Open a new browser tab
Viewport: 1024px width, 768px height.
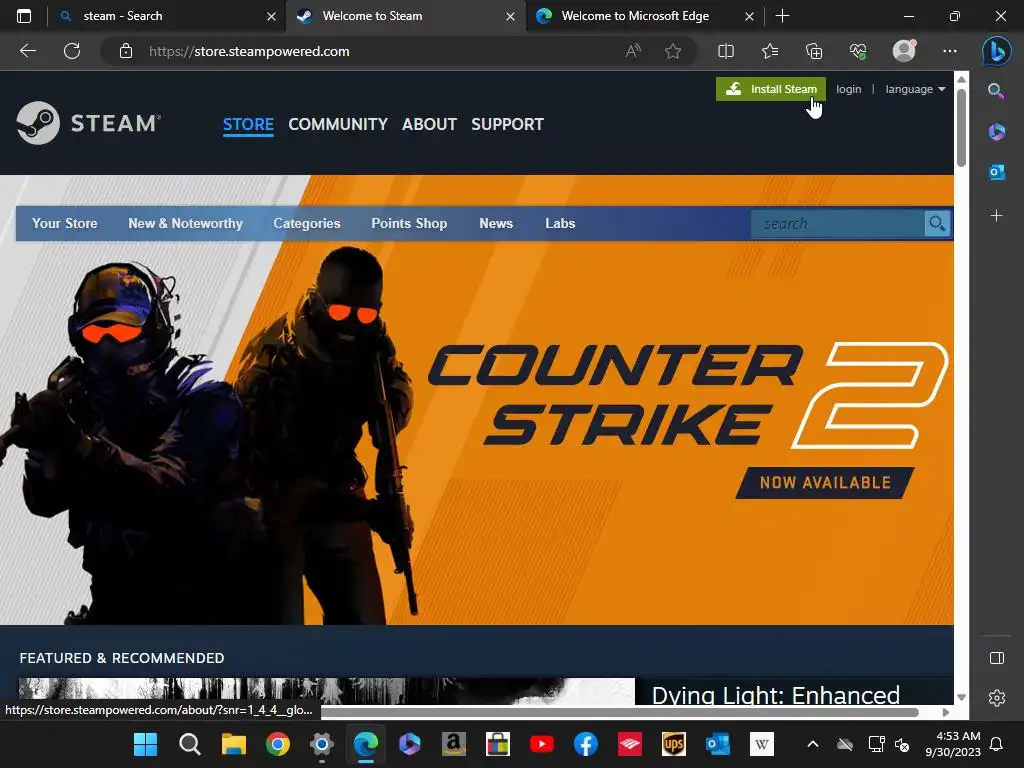click(782, 16)
